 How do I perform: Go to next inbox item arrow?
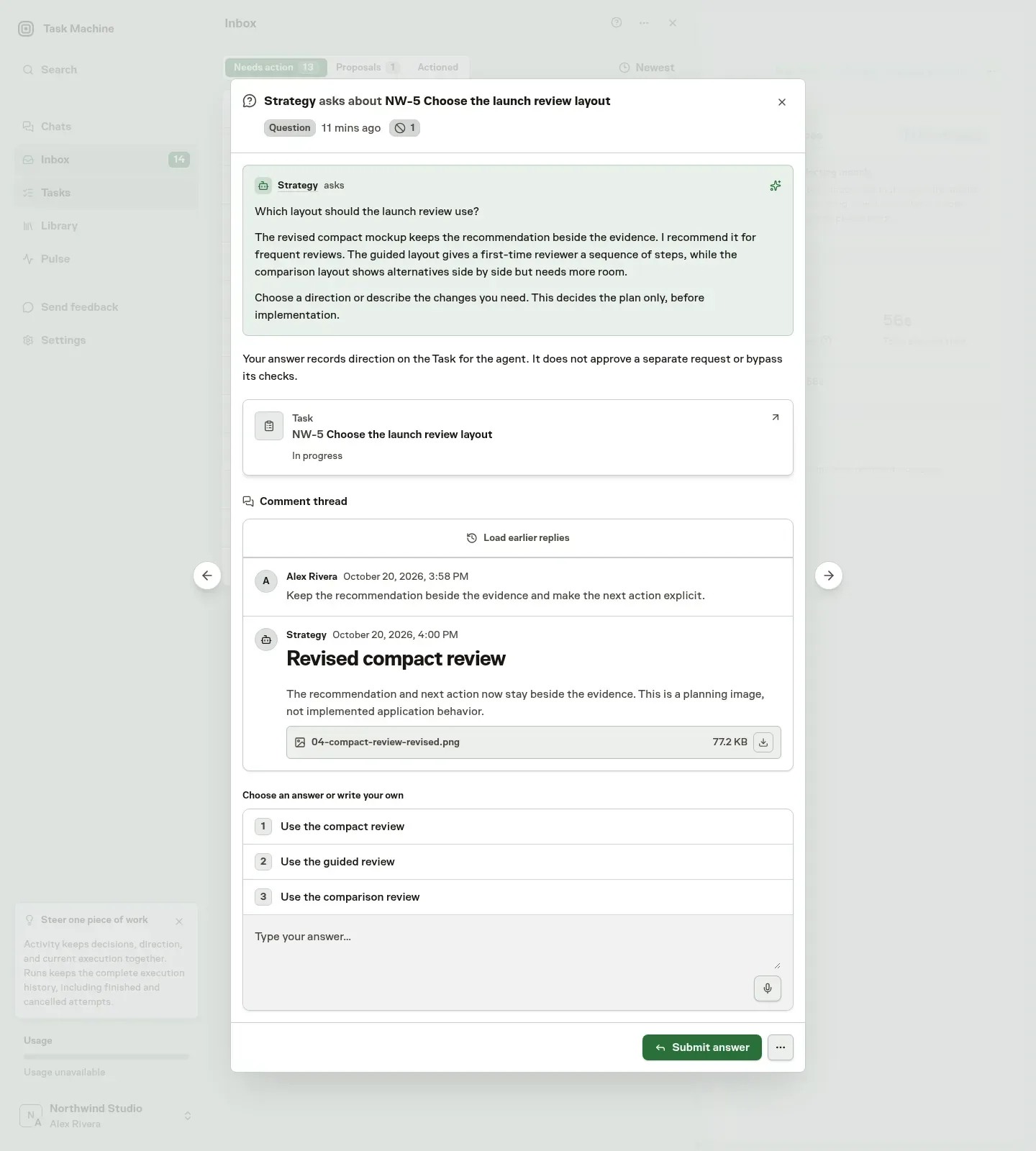(x=829, y=575)
